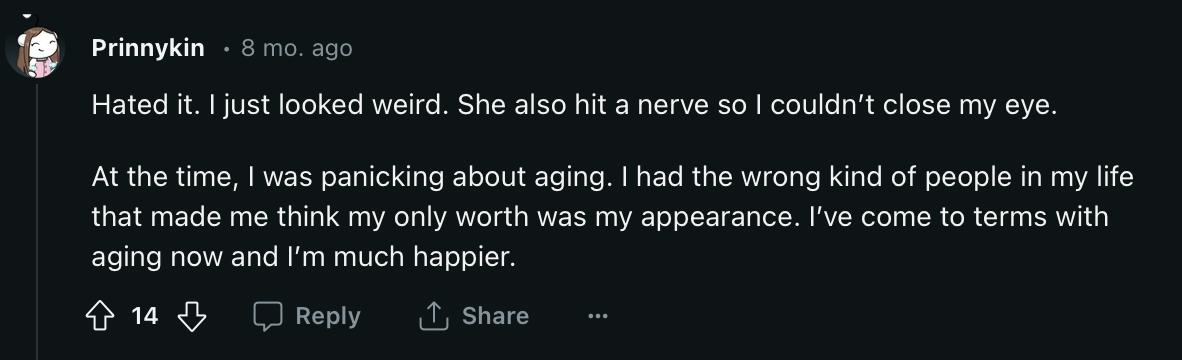Click the speech bubble reply icon
Screen dimensions: 1182x360
coord(268,316)
